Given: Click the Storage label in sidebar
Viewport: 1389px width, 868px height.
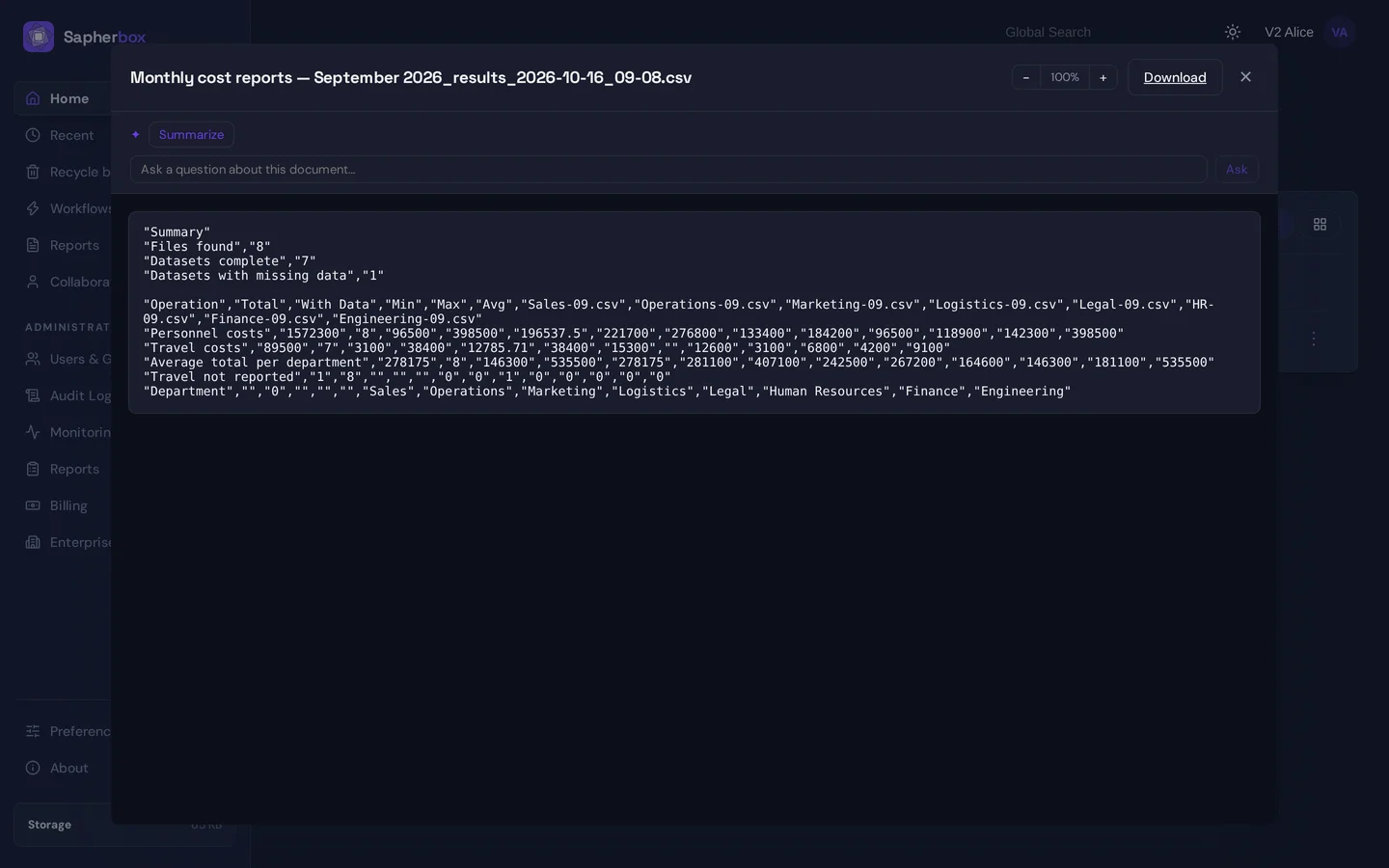Looking at the screenshot, I should (49, 825).
